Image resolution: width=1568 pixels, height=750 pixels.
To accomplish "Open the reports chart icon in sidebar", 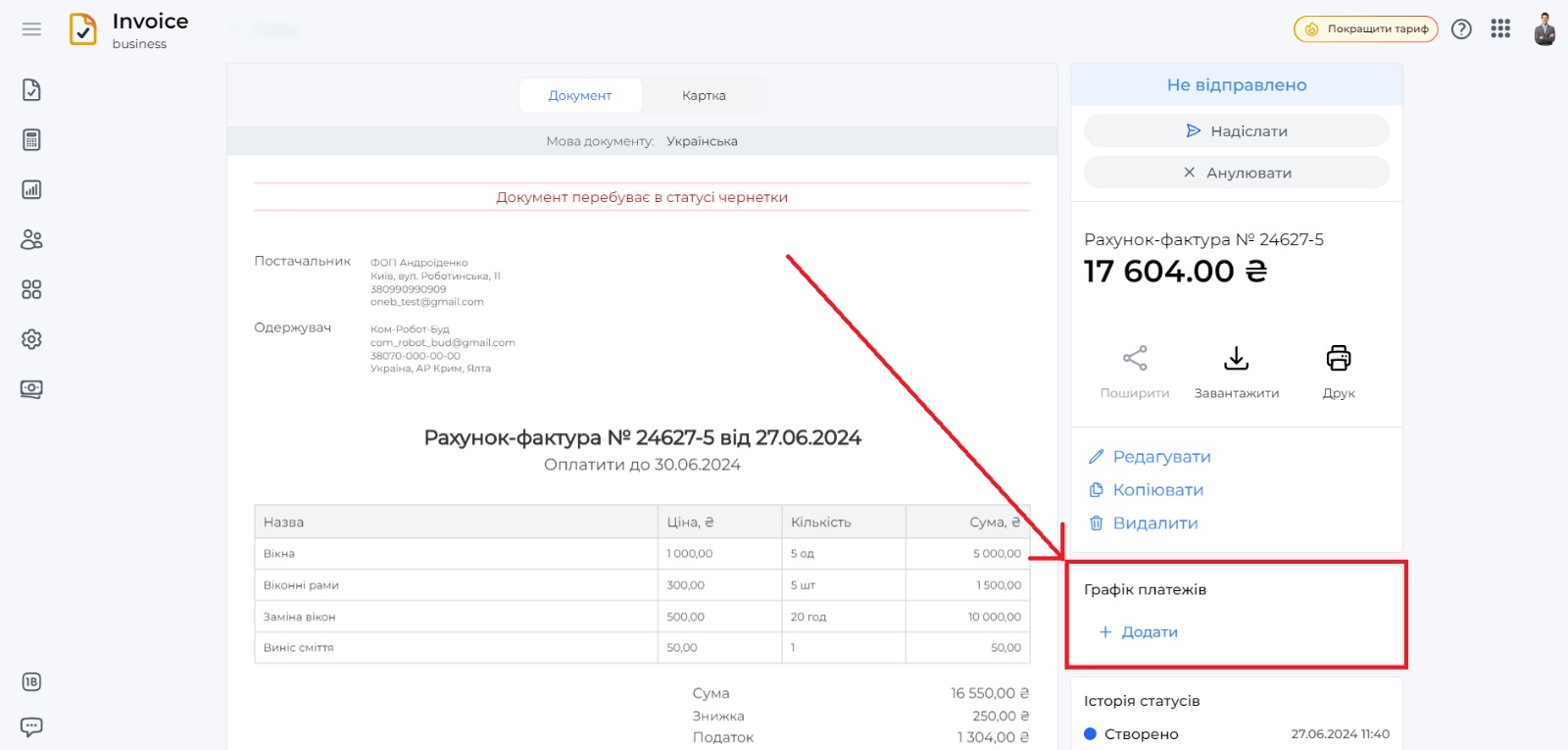I will (x=31, y=189).
